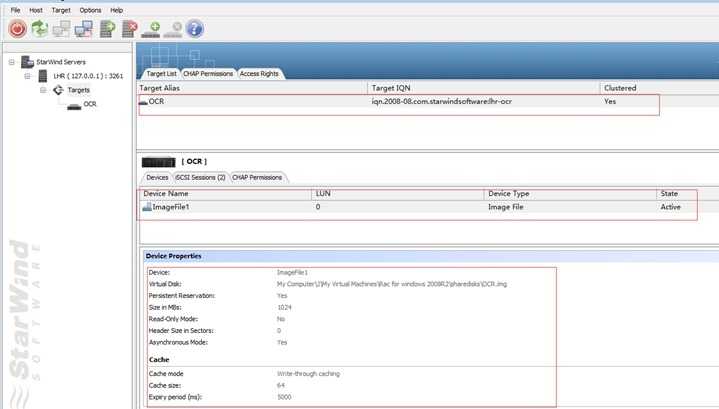Open the Target menu

pos(61,10)
